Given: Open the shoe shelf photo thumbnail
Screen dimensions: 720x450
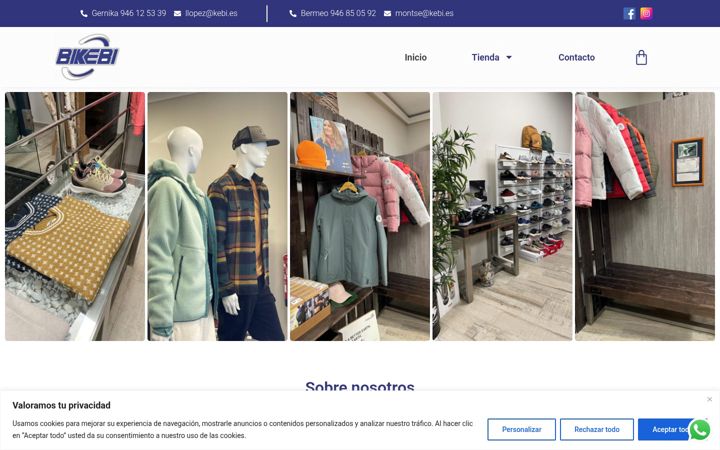Looking at the screenshot, I should pos(502,216).
